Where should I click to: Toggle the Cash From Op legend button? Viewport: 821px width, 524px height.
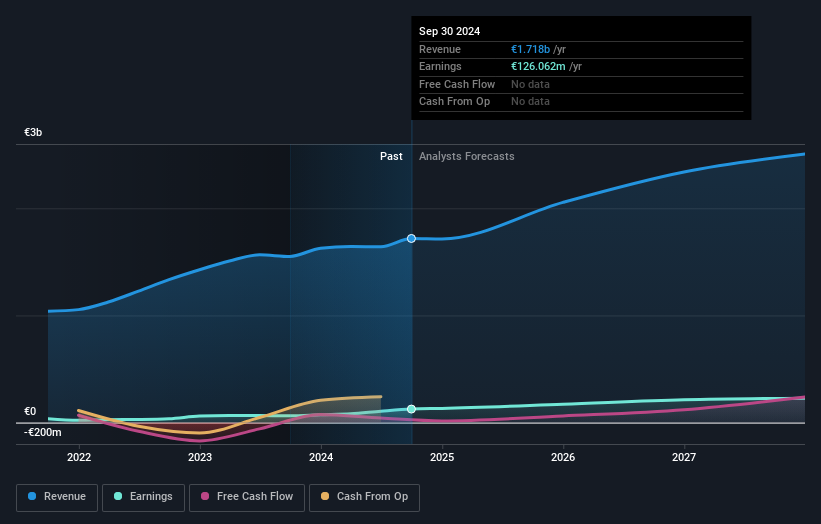click(x=364, y=497)
